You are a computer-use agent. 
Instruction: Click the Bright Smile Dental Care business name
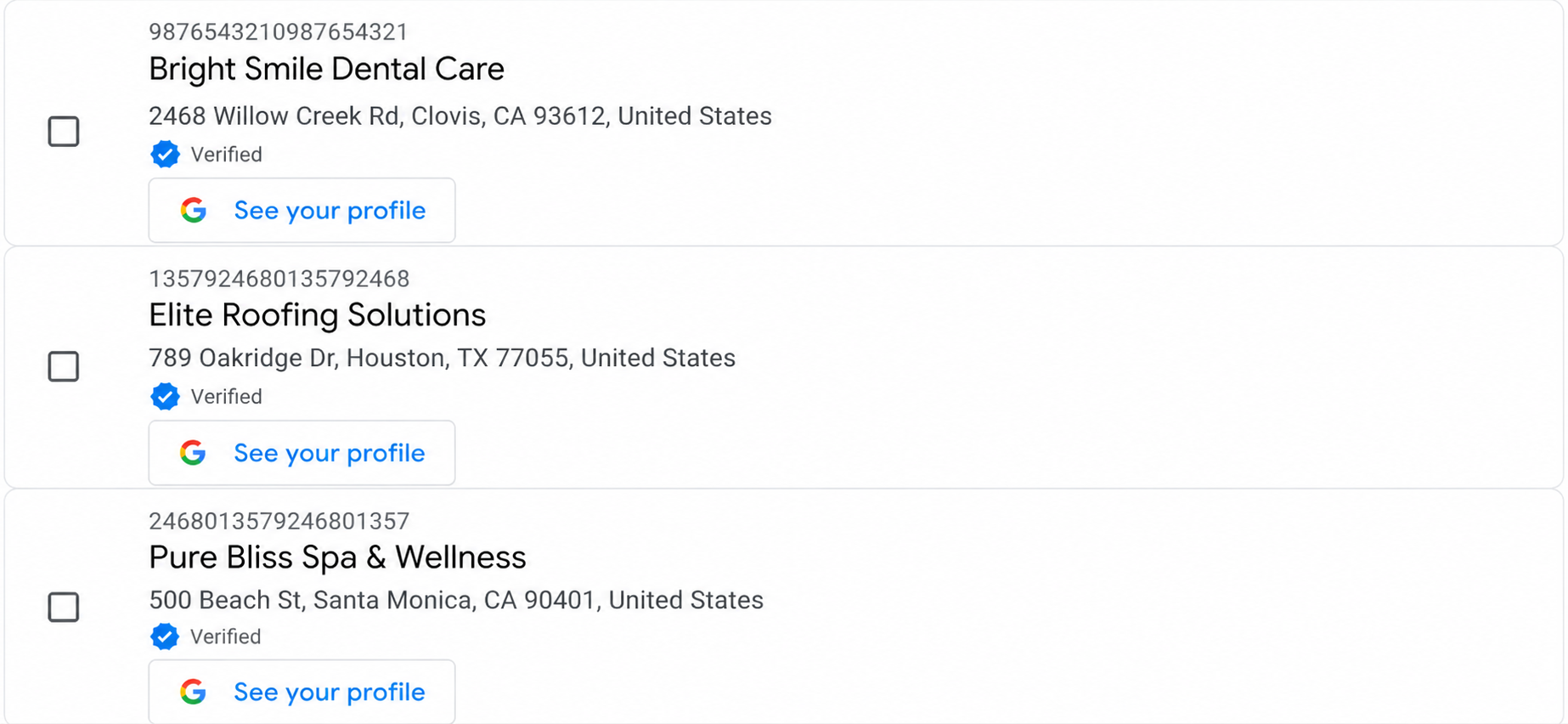[326, 69]
